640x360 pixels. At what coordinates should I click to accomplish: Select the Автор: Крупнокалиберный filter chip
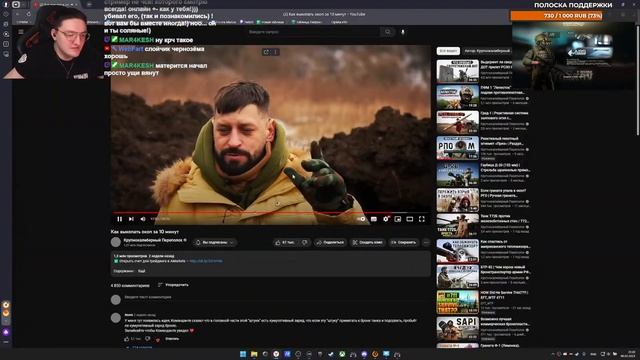[487, 51]
